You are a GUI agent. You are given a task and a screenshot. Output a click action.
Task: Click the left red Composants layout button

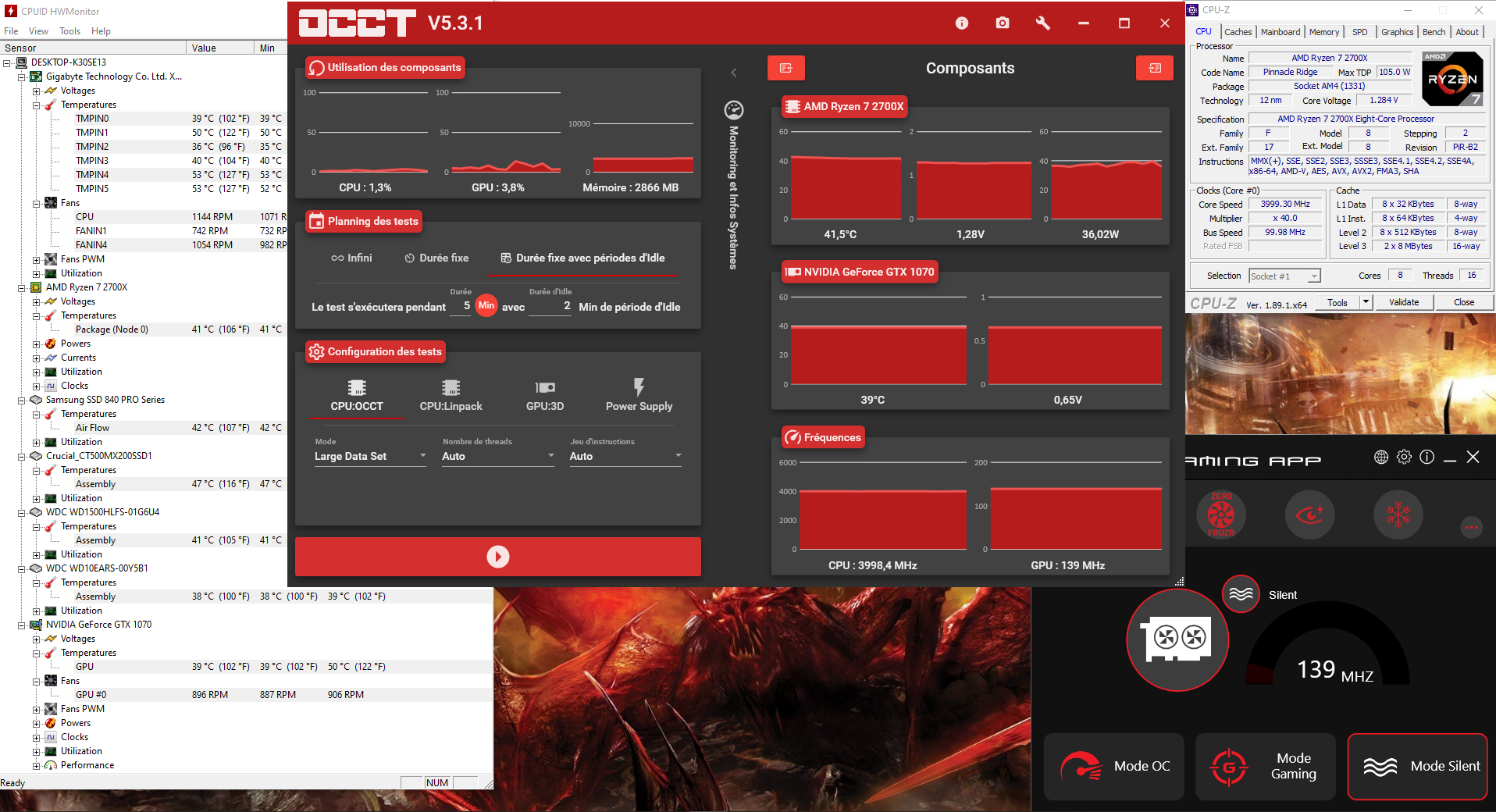coord(786,68)
